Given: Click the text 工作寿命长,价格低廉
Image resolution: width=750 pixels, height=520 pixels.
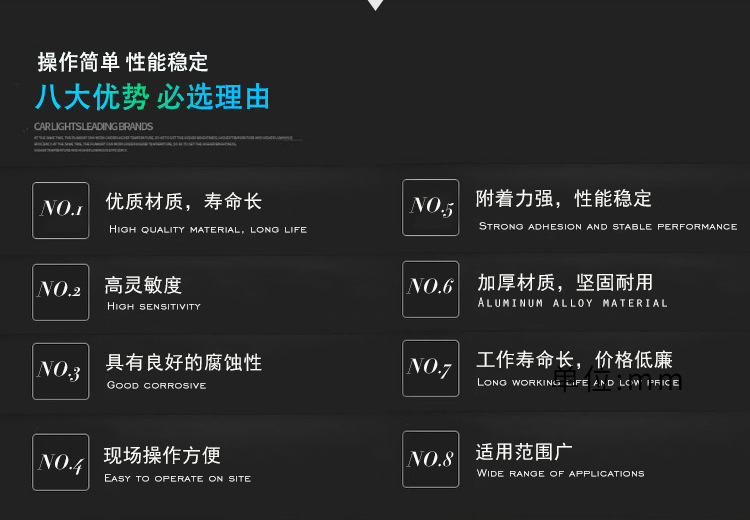Looking at the screenshot, I should click(574, 359).
